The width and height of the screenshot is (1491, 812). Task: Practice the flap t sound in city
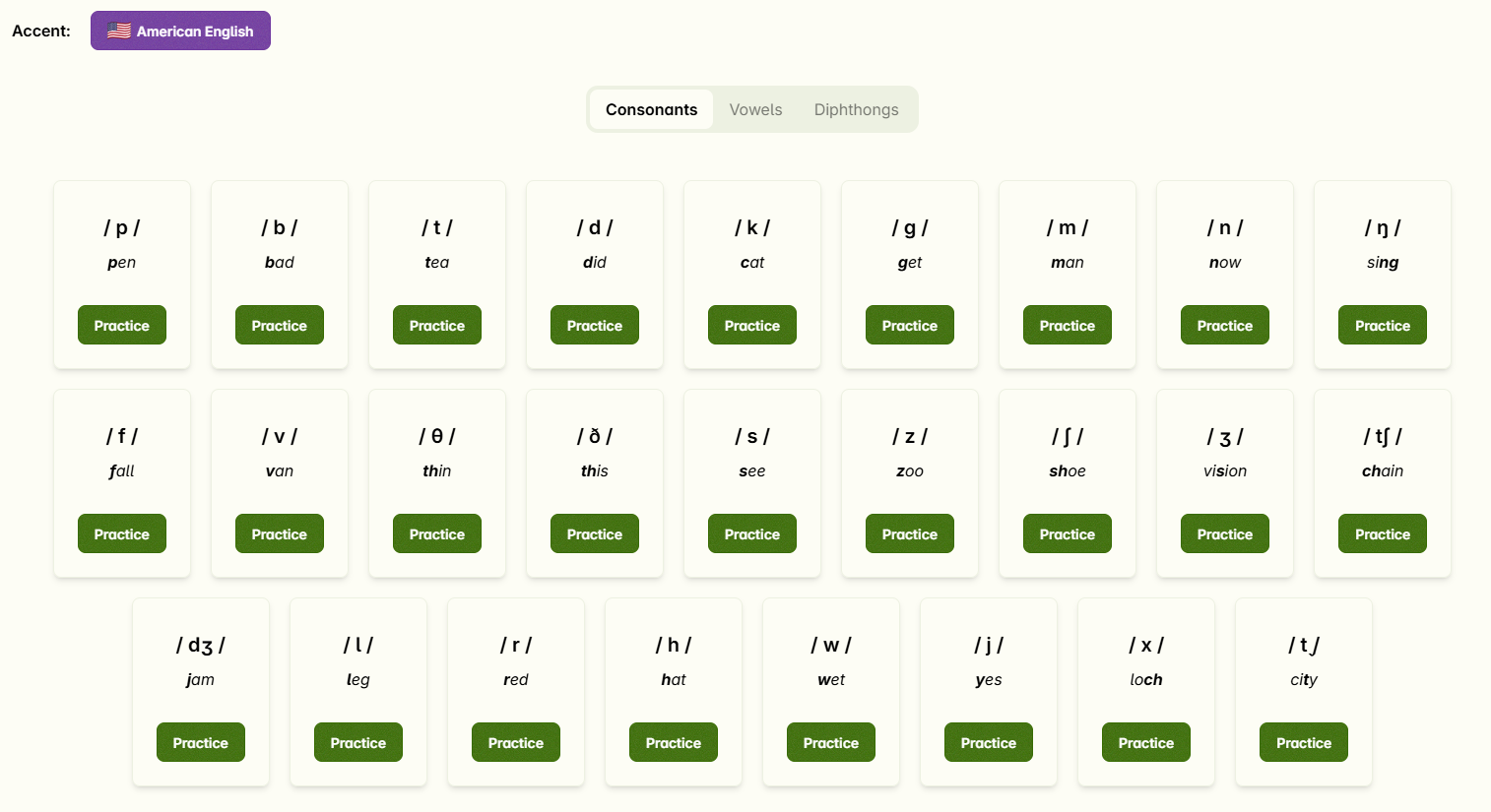tap(1304, 742)
